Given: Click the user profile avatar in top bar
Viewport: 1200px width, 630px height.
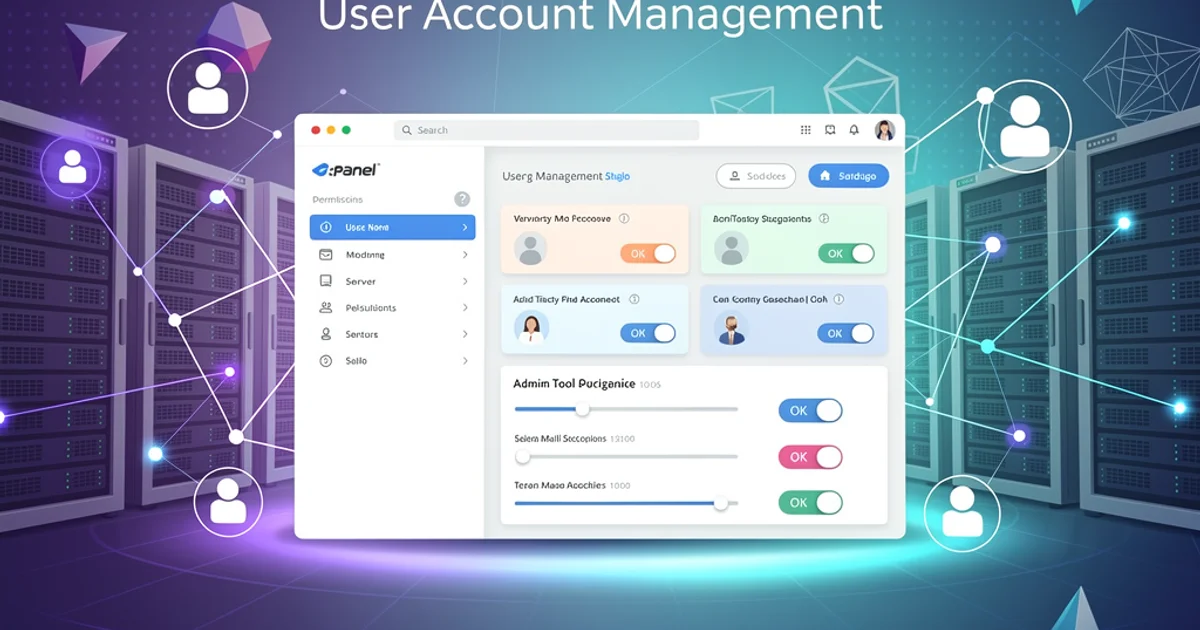Looking at the screenshot, I should [x=884, y=130].
